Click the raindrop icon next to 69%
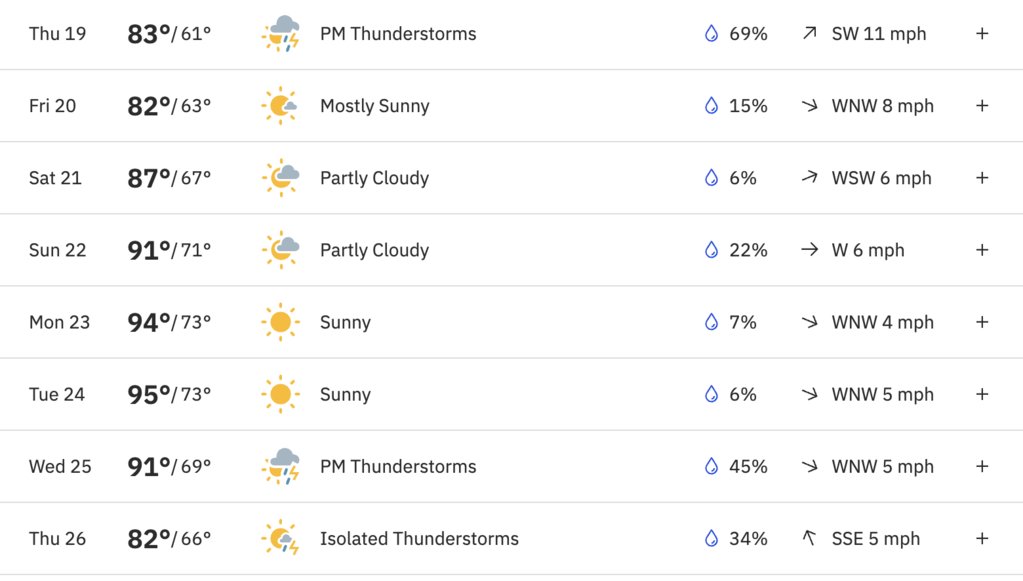 711,33
